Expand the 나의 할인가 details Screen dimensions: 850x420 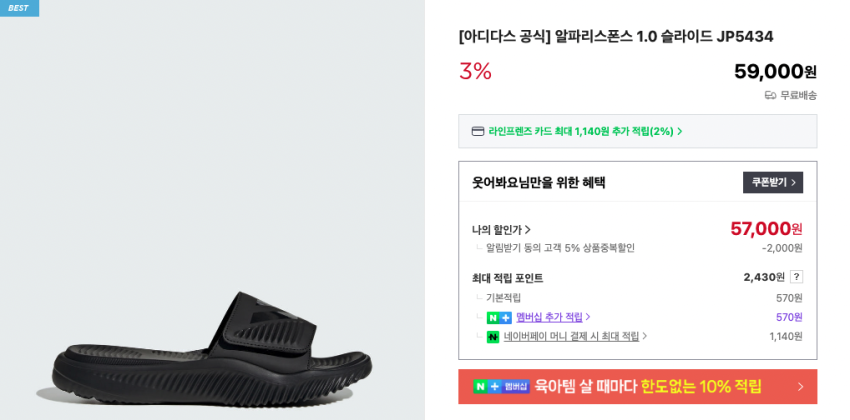tap(528, 230)
